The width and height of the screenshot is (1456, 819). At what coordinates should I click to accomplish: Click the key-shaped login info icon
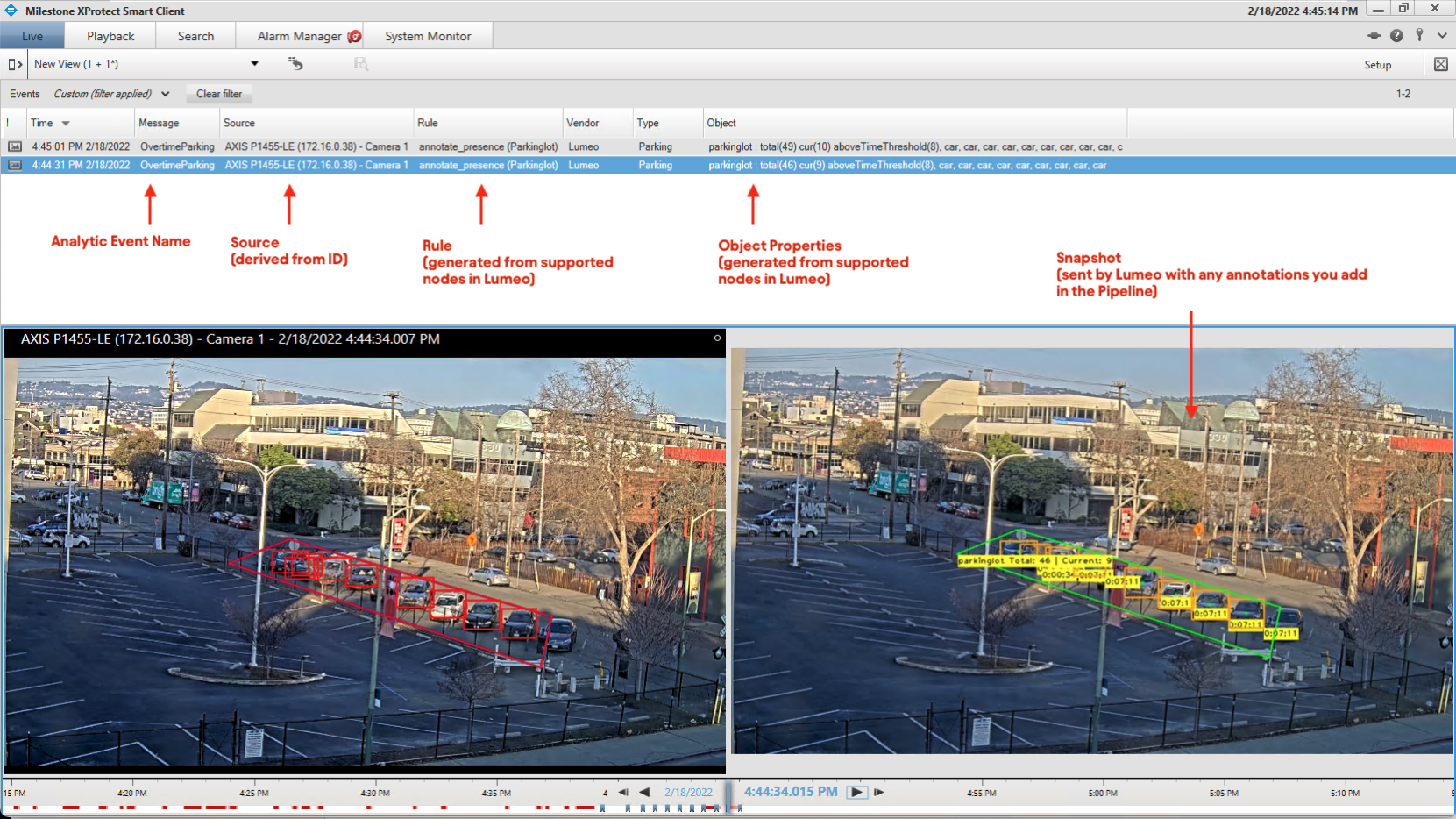pyautogui.click(x=1419, y=36)
